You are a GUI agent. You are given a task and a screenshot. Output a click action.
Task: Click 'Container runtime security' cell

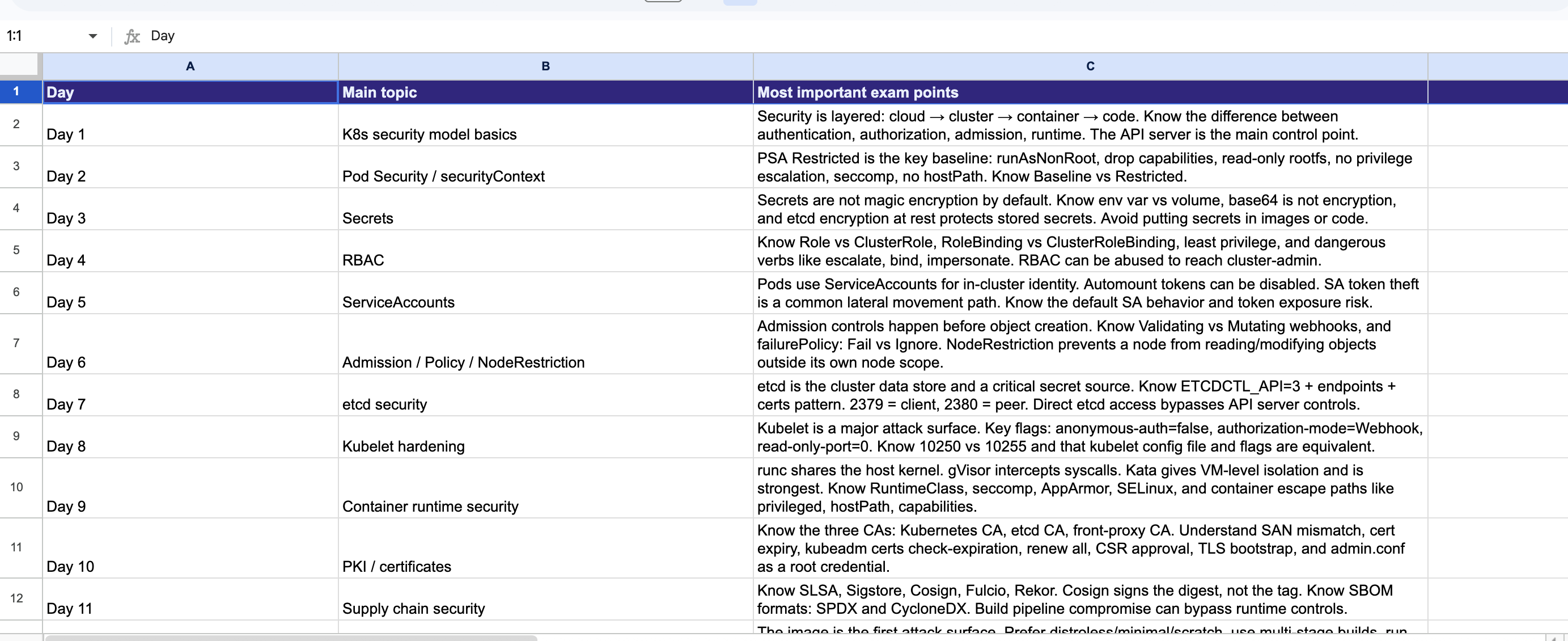(545, 488)
